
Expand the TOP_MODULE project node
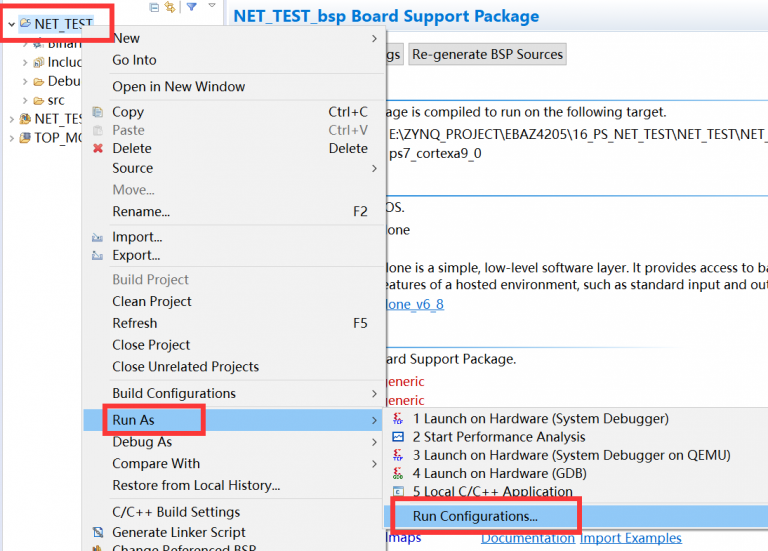tap(10, 138)
